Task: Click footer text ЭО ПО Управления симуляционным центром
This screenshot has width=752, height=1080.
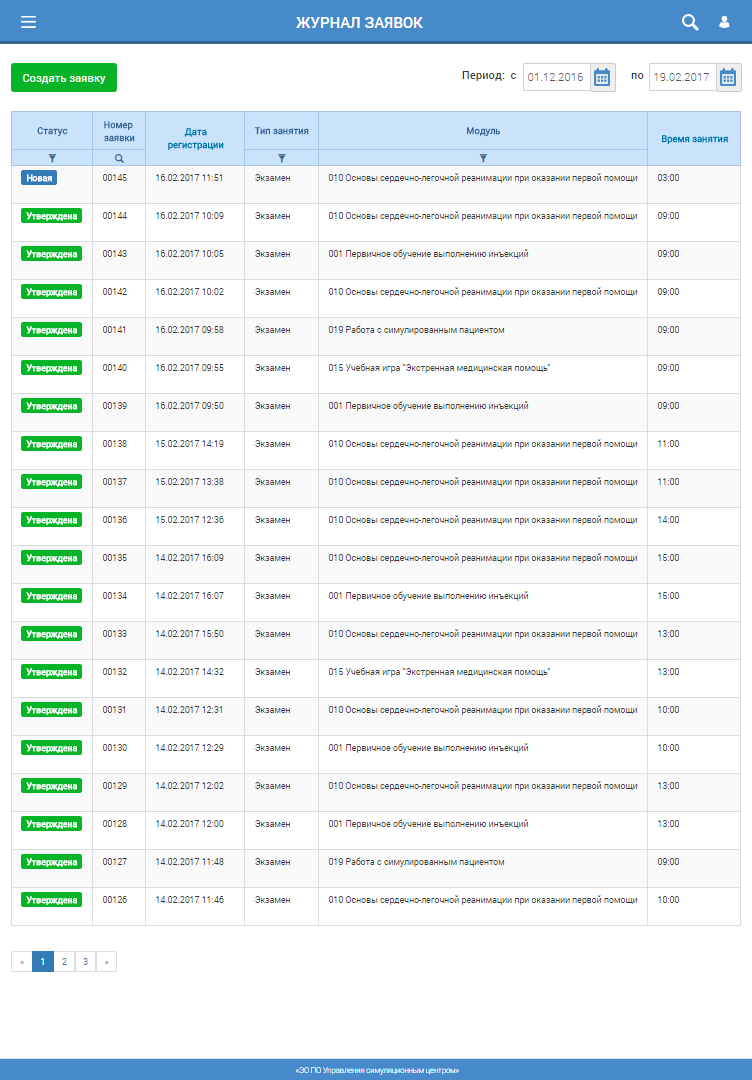Action: tap(377, 1070)
